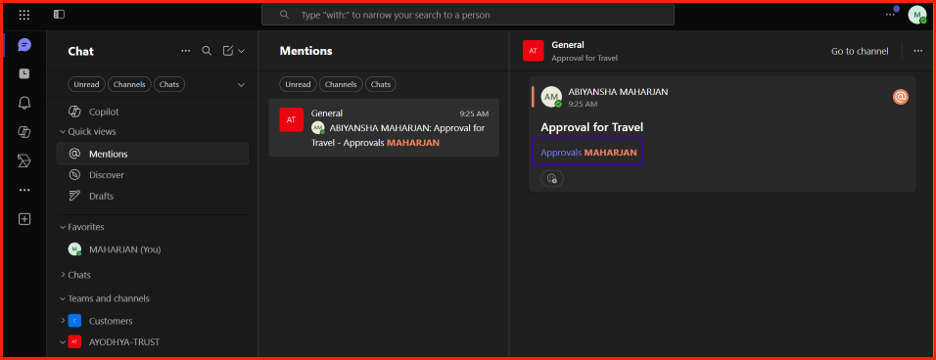The image size is (936, 360).
Task: Collapse Teams and channels section
Action: pyautogui.click(x=63, y=299)
